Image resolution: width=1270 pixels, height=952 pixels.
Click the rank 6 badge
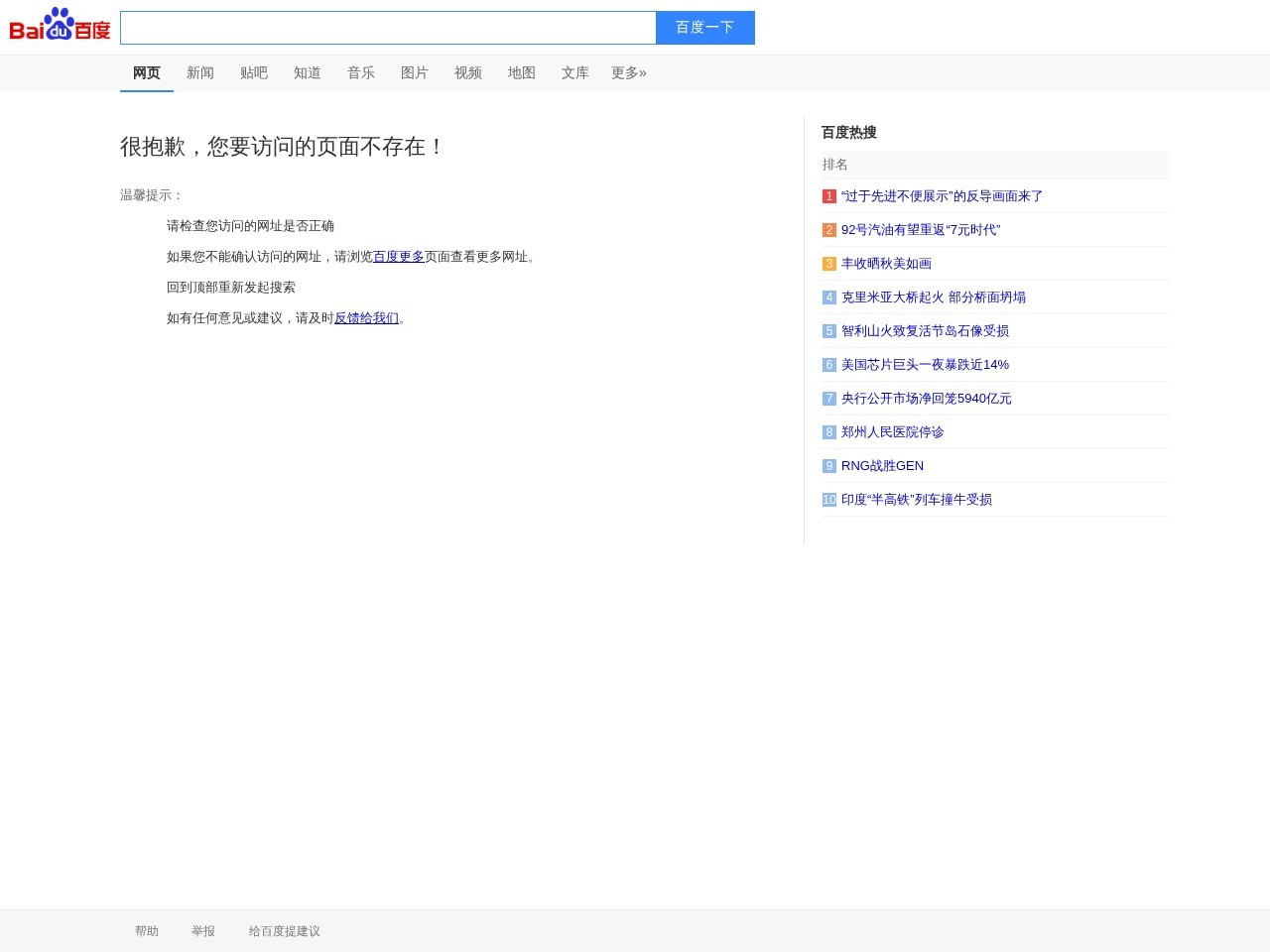pyautogui.click(x=829, y=365)
